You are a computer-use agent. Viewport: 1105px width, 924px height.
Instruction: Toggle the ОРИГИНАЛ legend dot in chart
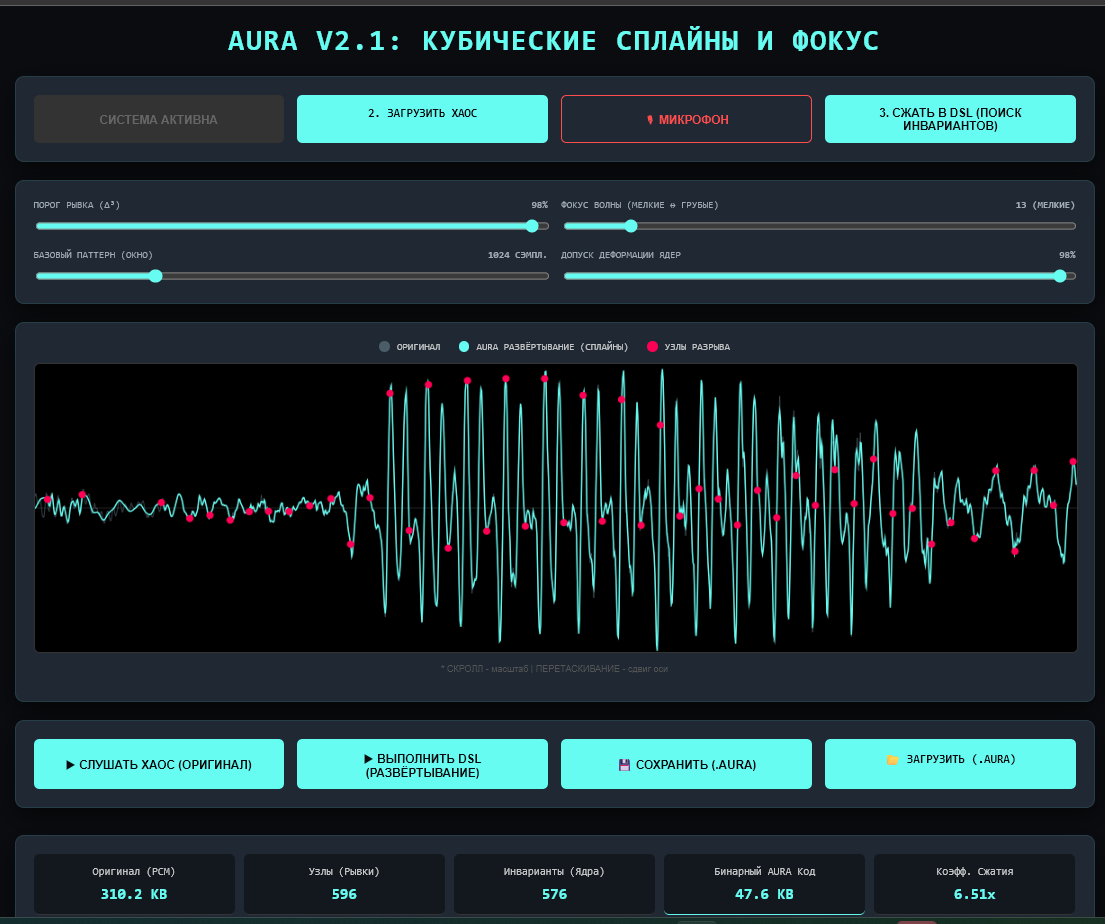[x=385, y=347]
